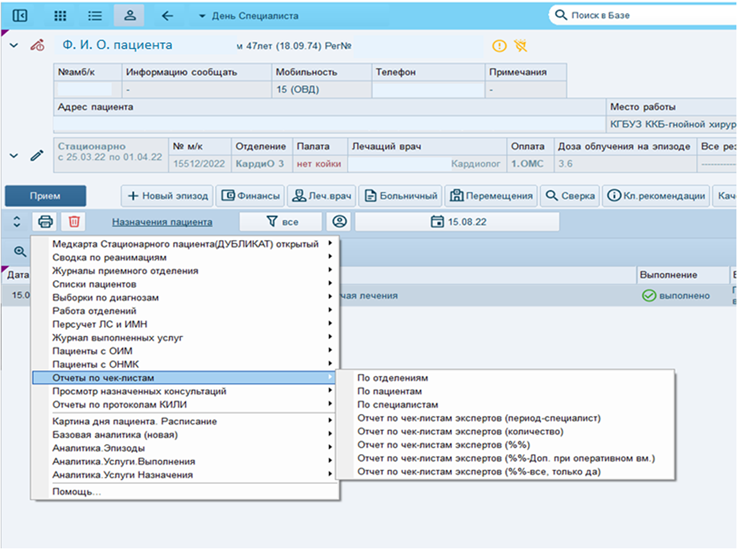738x549 pixels.
Task: Select 'По отделениям' submenu item
Action: (x=393, y=379)
